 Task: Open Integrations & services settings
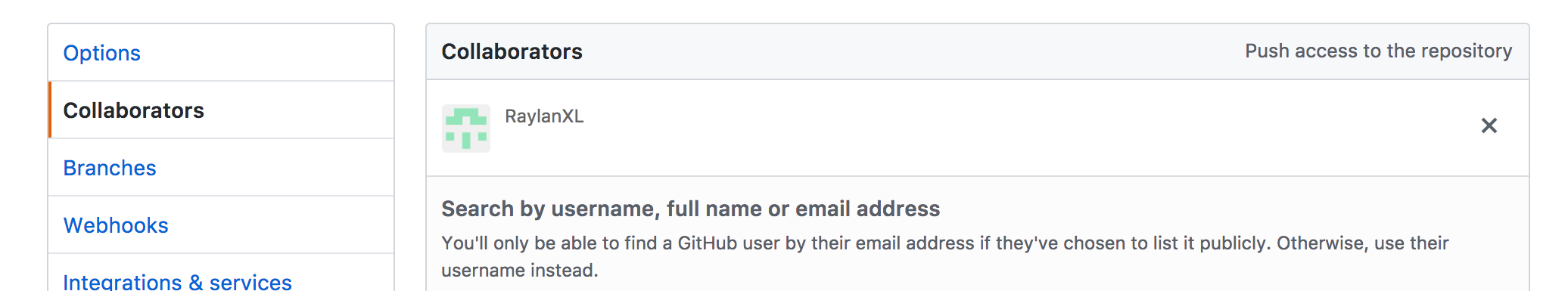tap(178, 281)
